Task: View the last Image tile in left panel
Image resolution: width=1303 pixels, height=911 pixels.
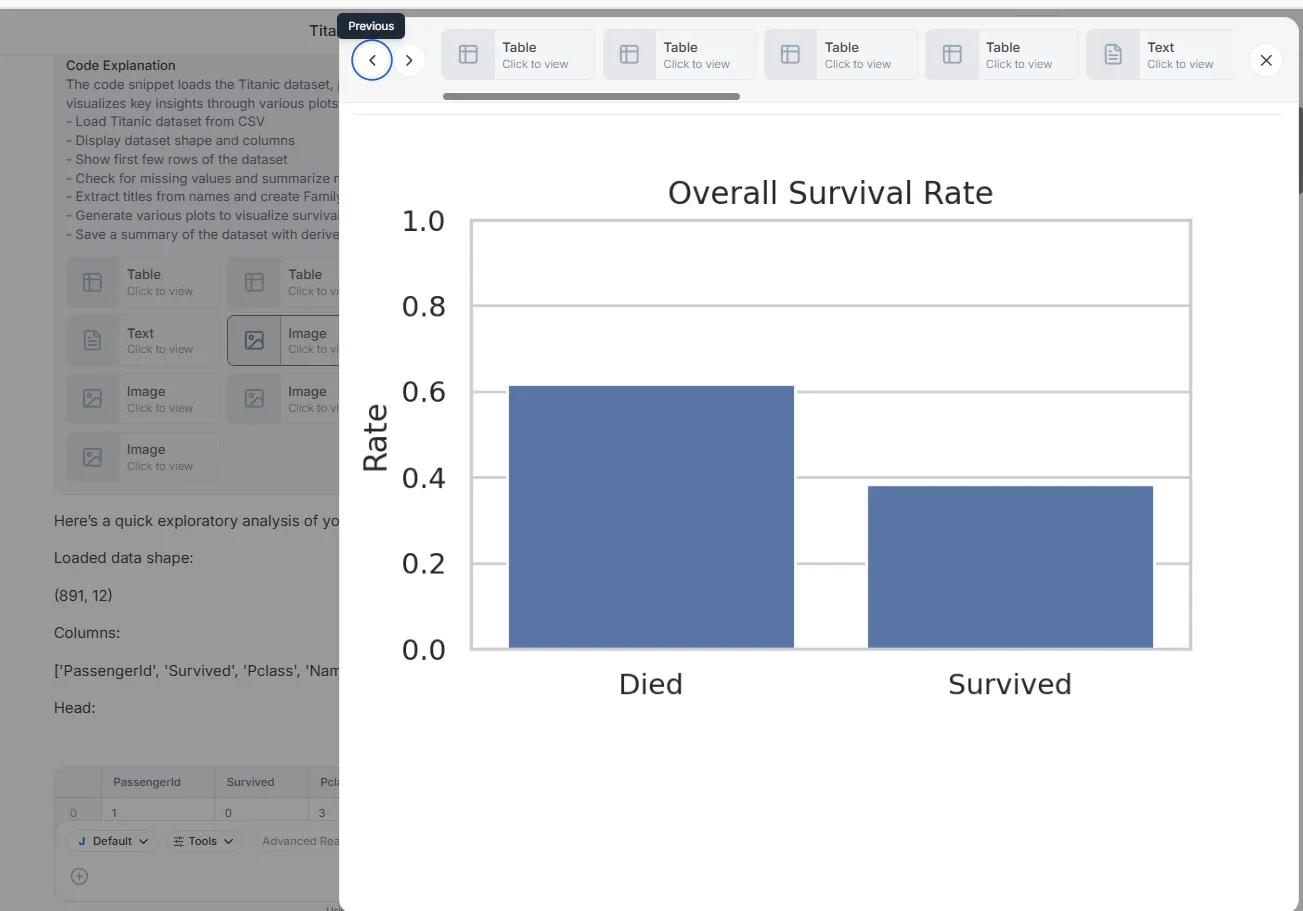Action: (142, 458)
